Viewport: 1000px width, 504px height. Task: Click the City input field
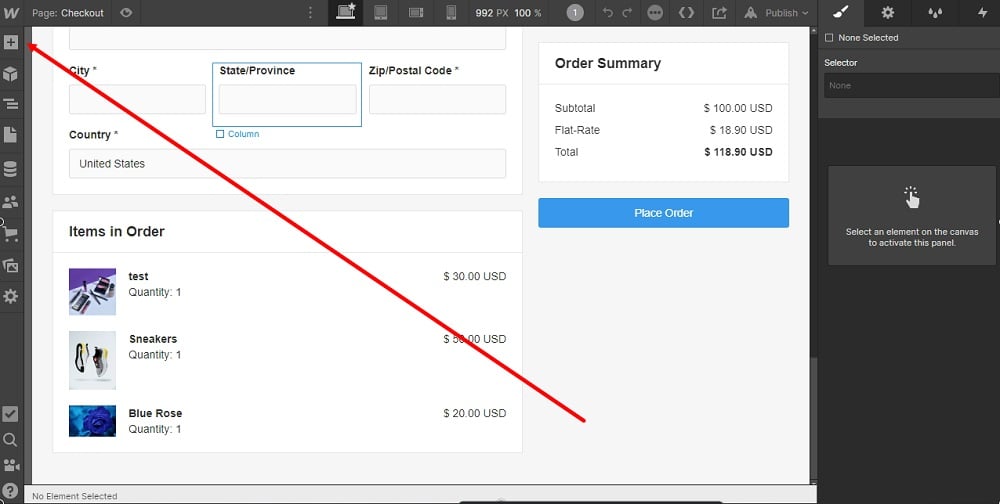click(137, 100)
